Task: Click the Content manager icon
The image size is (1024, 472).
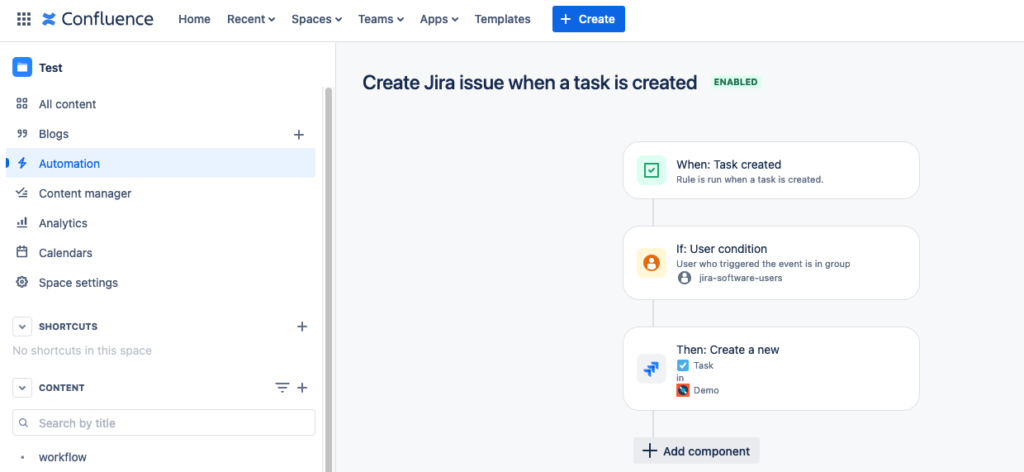Action: click(x=22, y=193)
